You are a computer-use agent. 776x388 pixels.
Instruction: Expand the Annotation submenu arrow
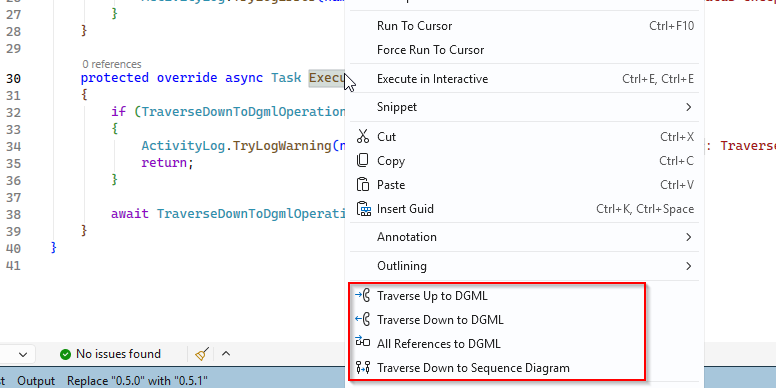tap(688, 237)
